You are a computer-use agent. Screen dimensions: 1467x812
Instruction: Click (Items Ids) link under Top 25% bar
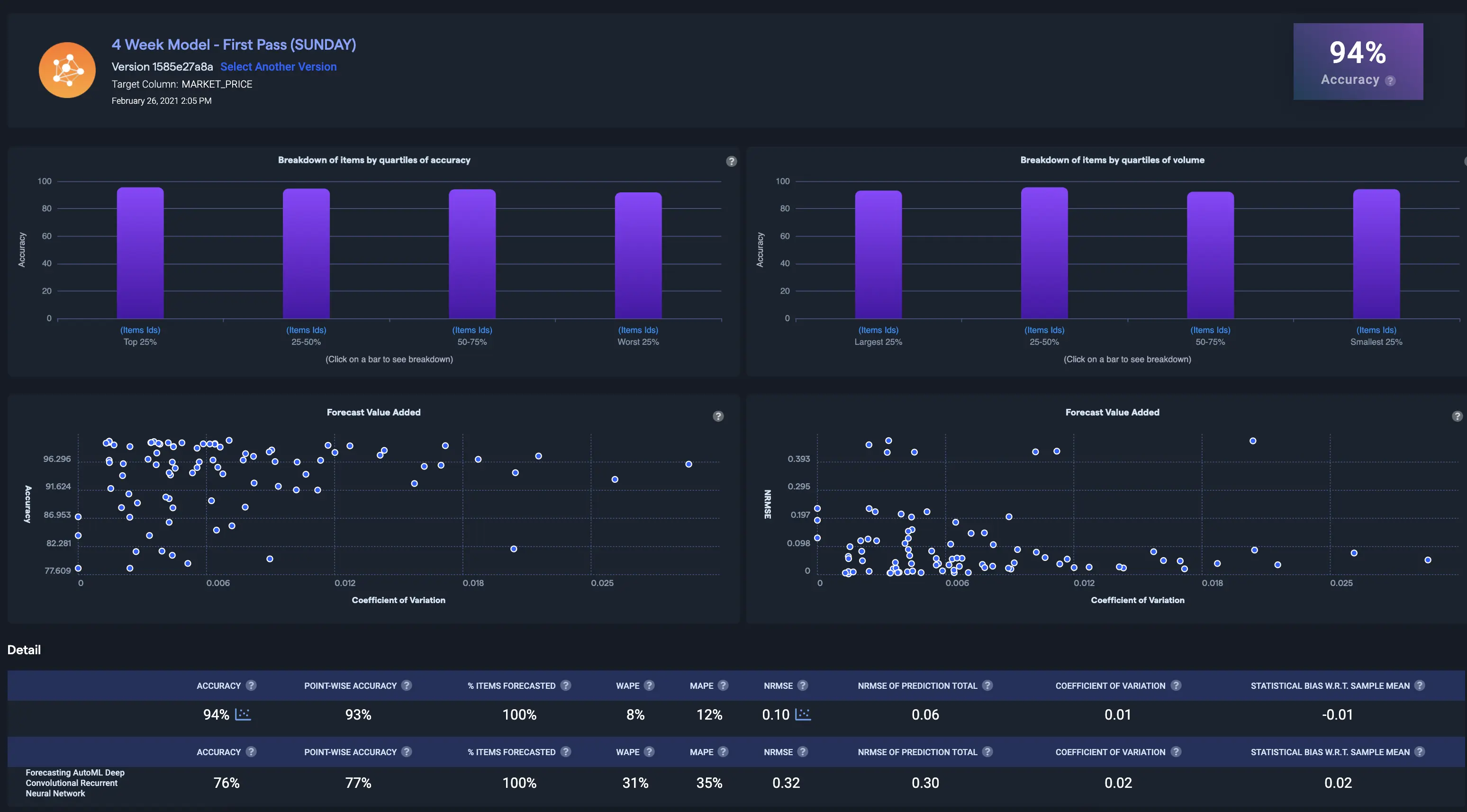point(140,330)
